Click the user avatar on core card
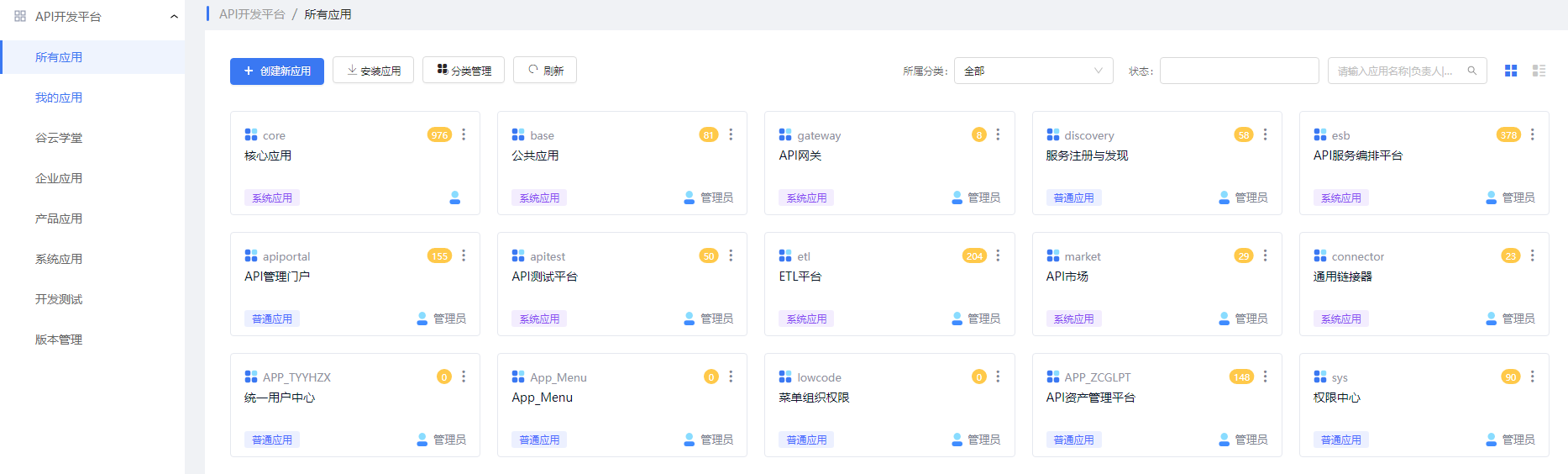The height and width of the screenshot is (474, 1568). (x=454, y=197)
